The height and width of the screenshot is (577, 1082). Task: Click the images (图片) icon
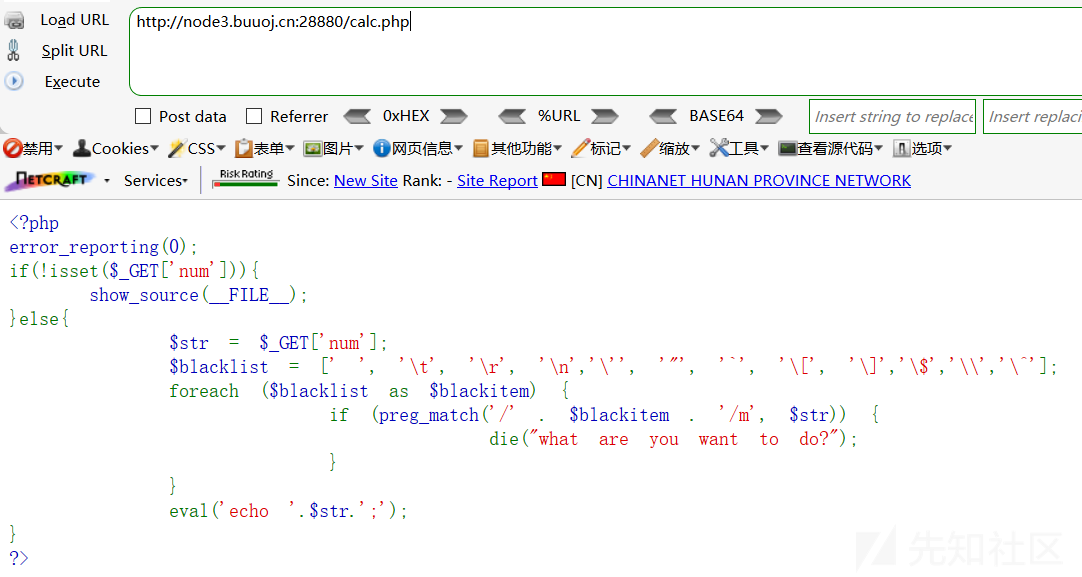pos(313,148)
